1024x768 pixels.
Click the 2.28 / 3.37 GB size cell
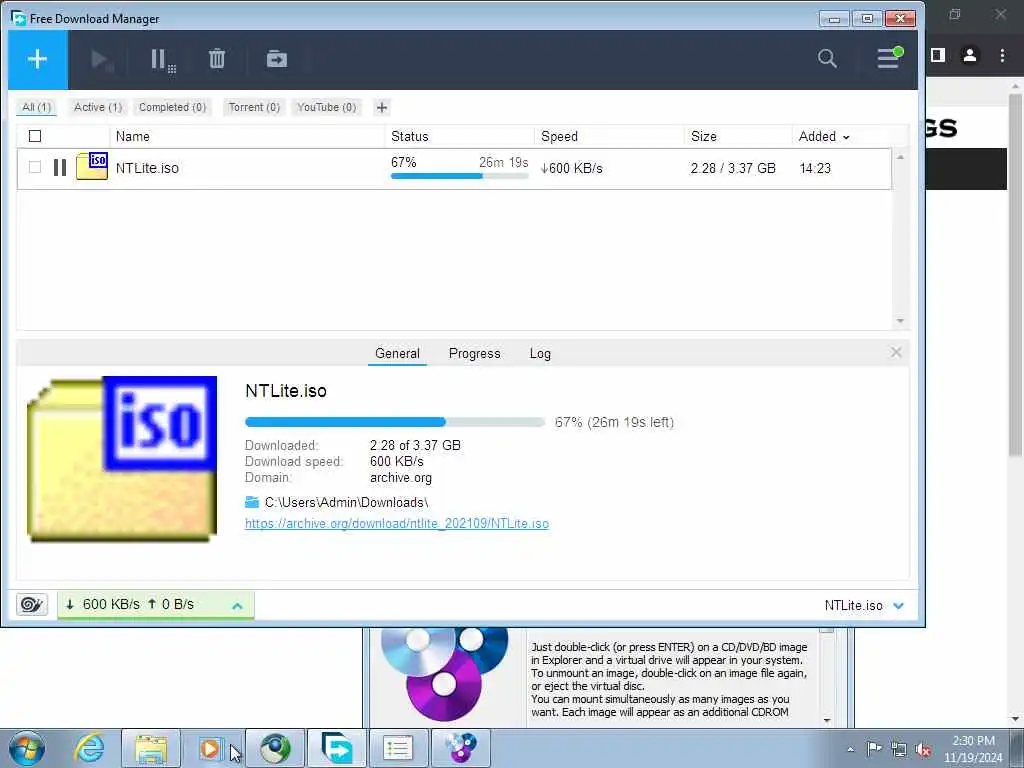(x=733, y=168)
